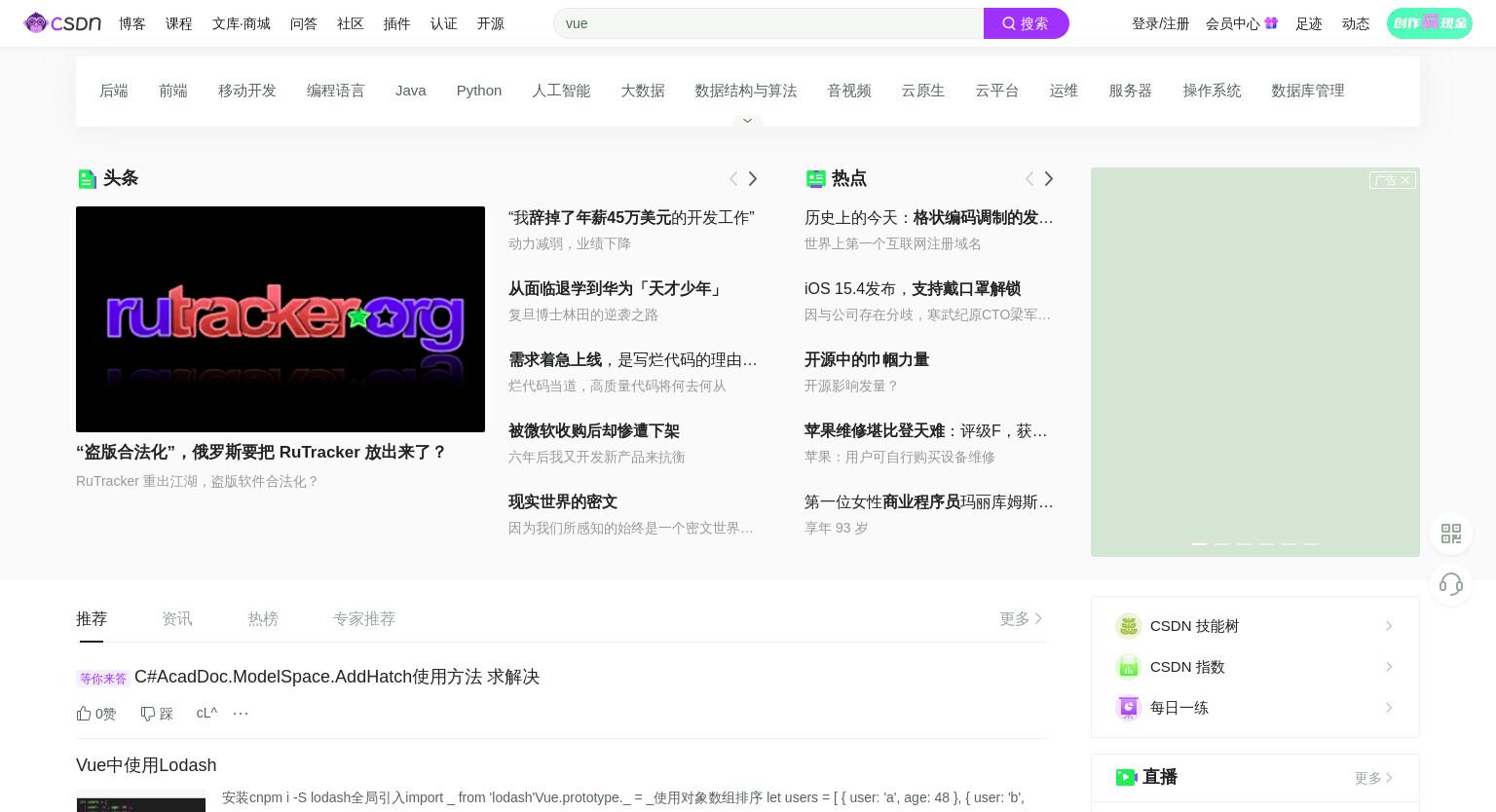1496x812 pixels.
Task: Open the 创作赢现金 badge
Action: (x=1429, y=23)
